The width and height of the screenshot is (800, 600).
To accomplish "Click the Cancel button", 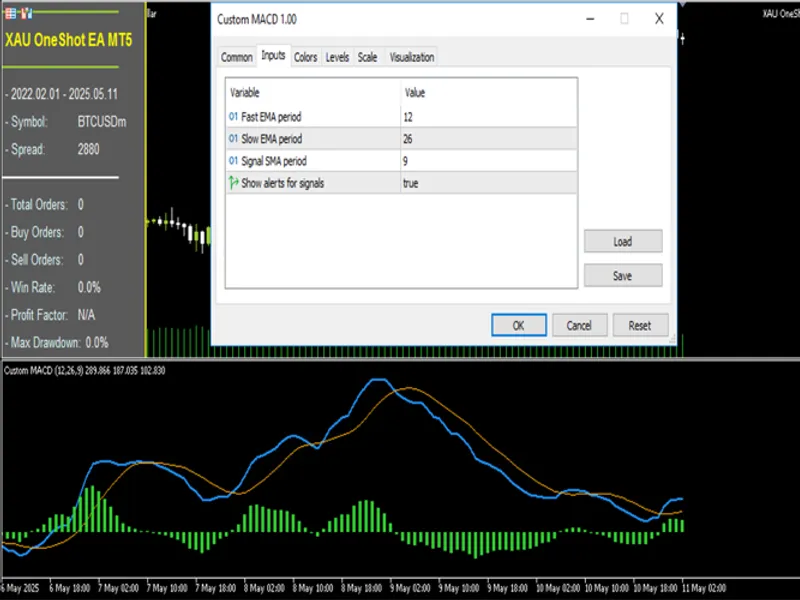I will (x=579, y=325).
